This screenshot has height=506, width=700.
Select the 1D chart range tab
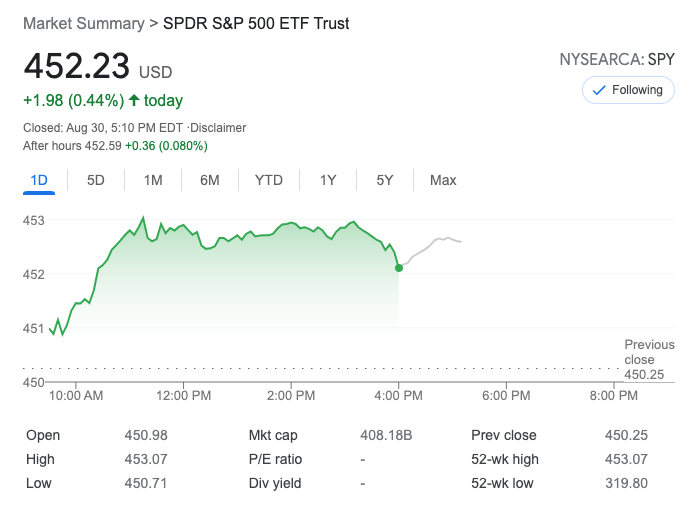(40, 180)
